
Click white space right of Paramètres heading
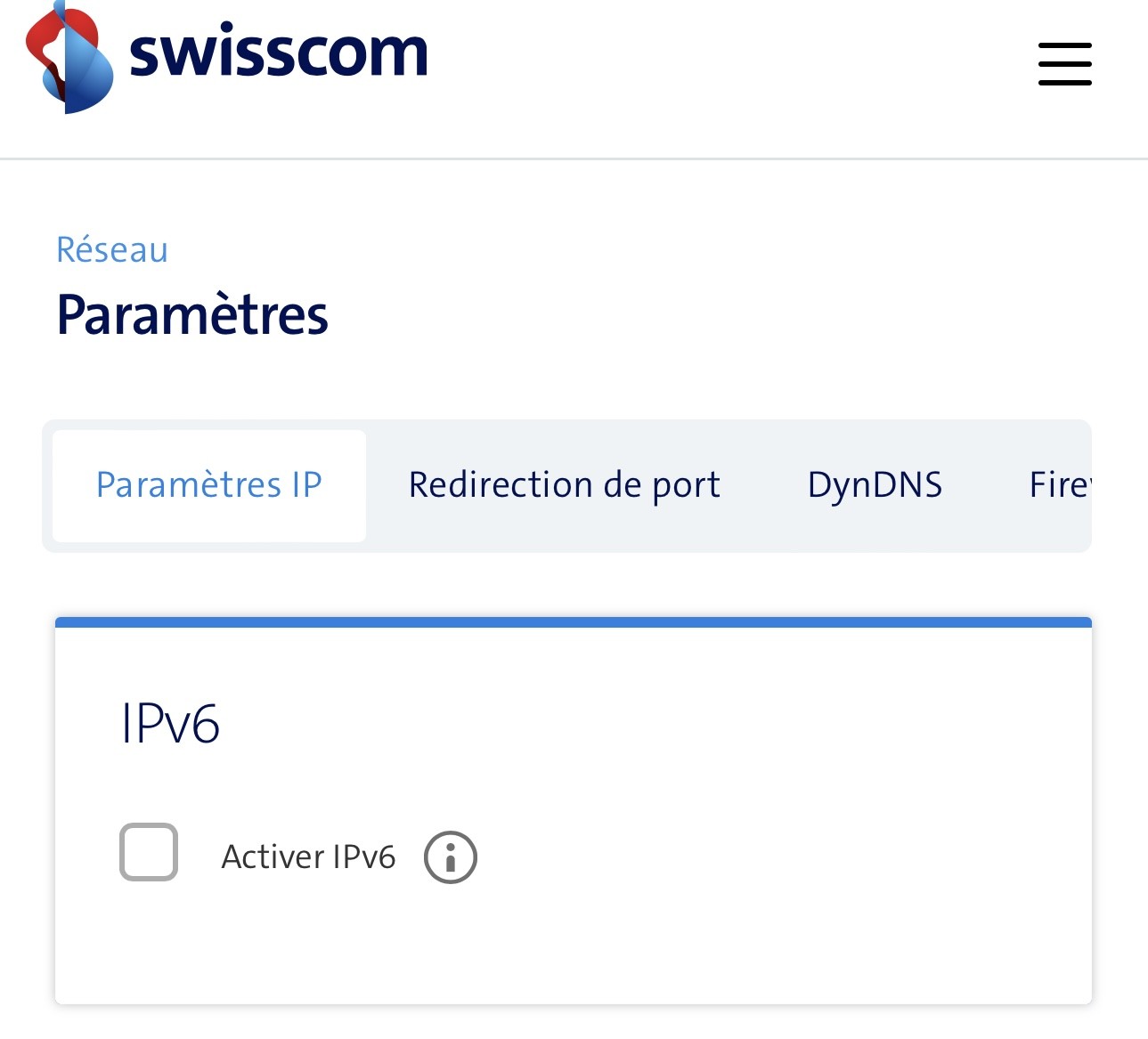[x=712, y=315]
